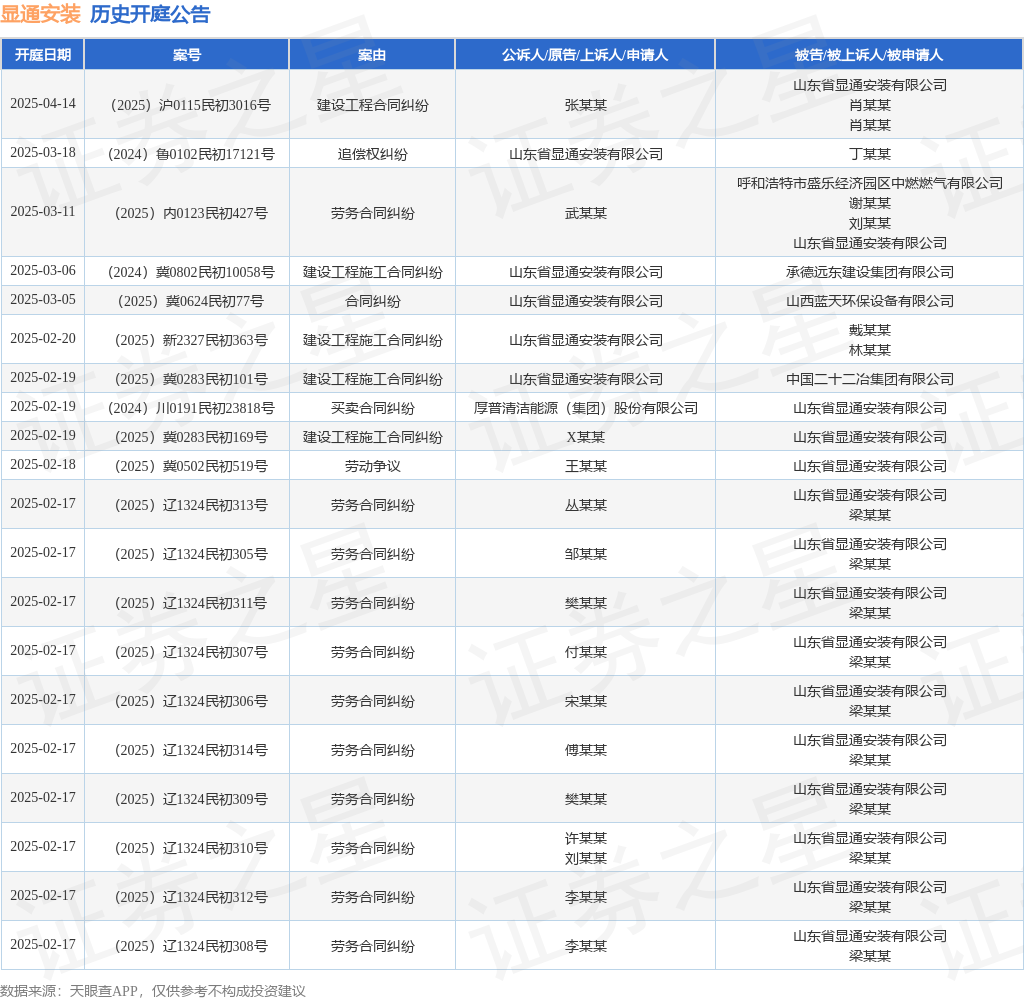Click defendant 林某某

tap(870, 350)
